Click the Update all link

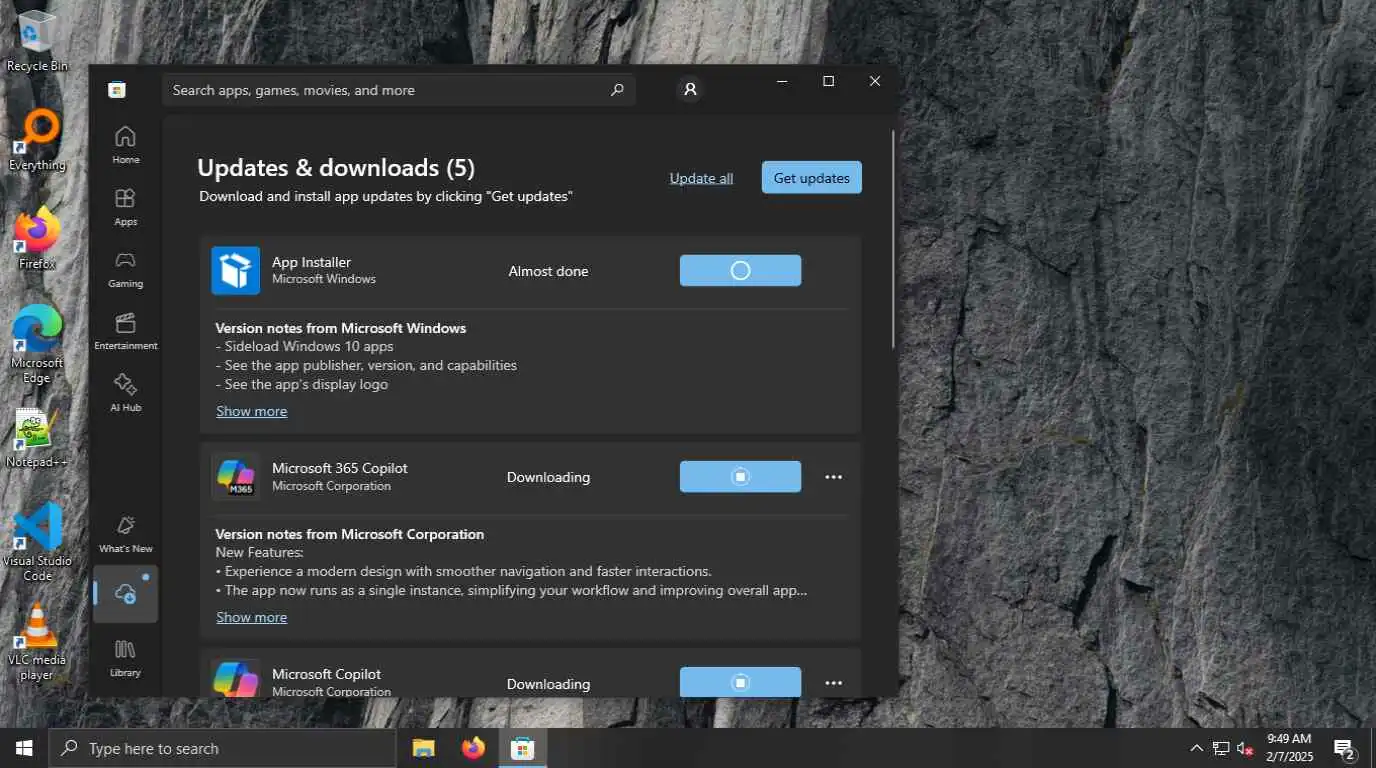pos(701,178)
